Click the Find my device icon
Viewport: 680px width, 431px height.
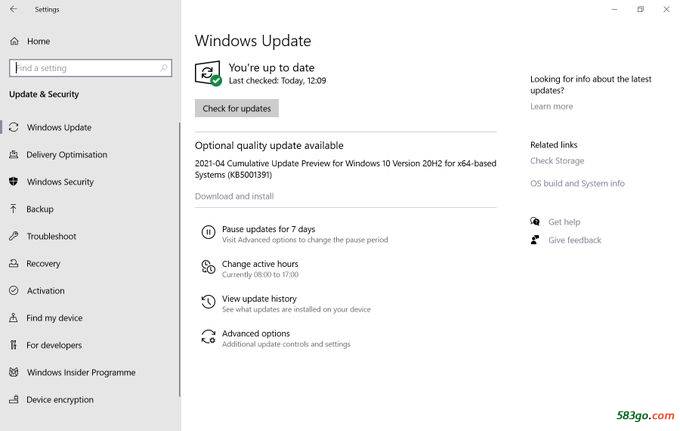pyautogui.click(x=14, y=318)
